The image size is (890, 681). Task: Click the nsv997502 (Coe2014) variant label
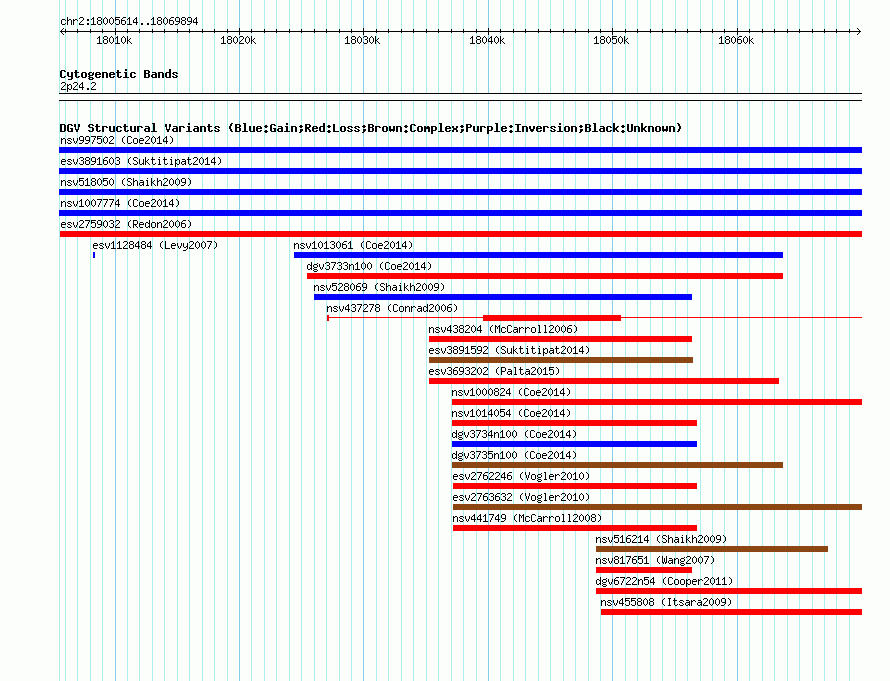coord(117,140)
